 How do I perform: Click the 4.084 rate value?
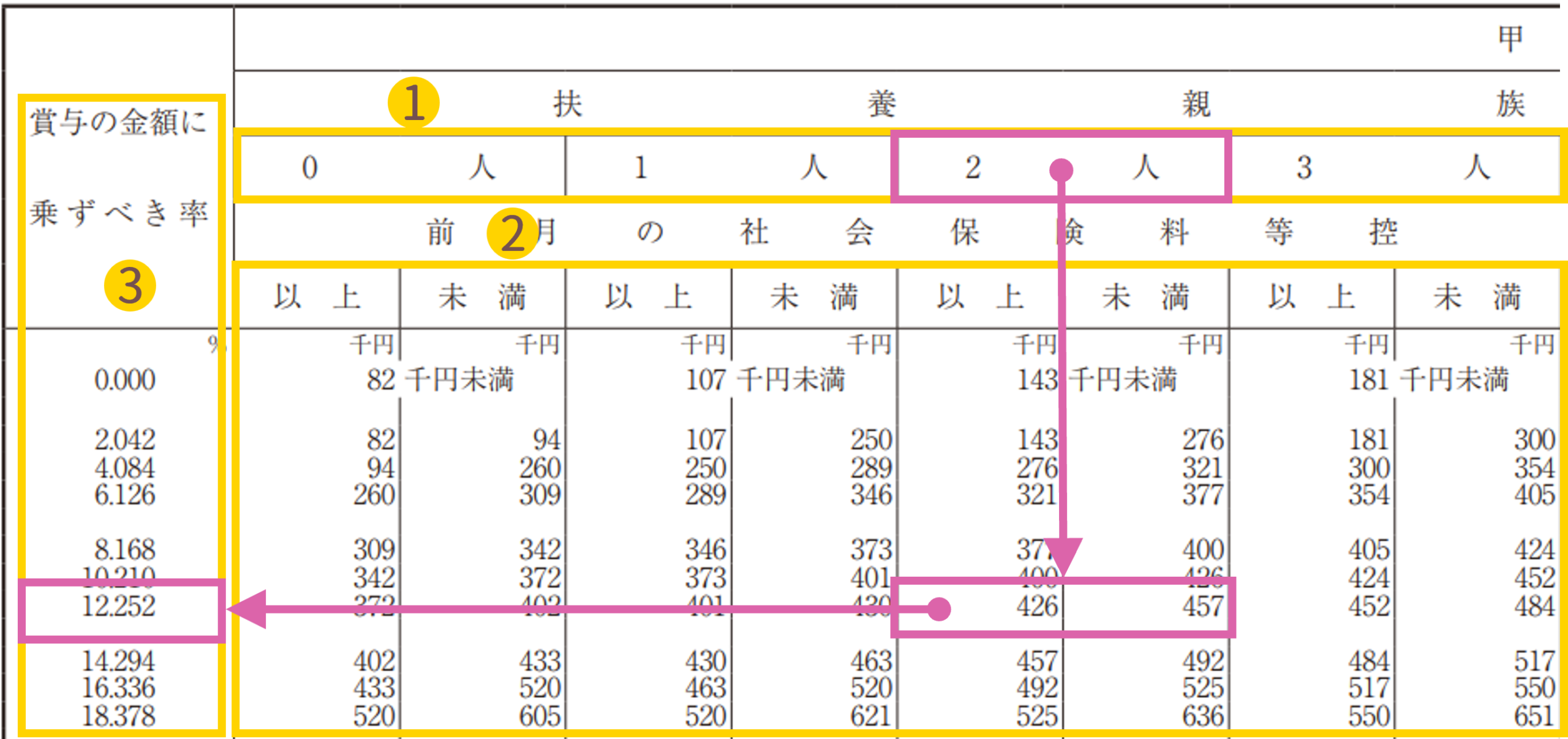[x=124, y=468]
